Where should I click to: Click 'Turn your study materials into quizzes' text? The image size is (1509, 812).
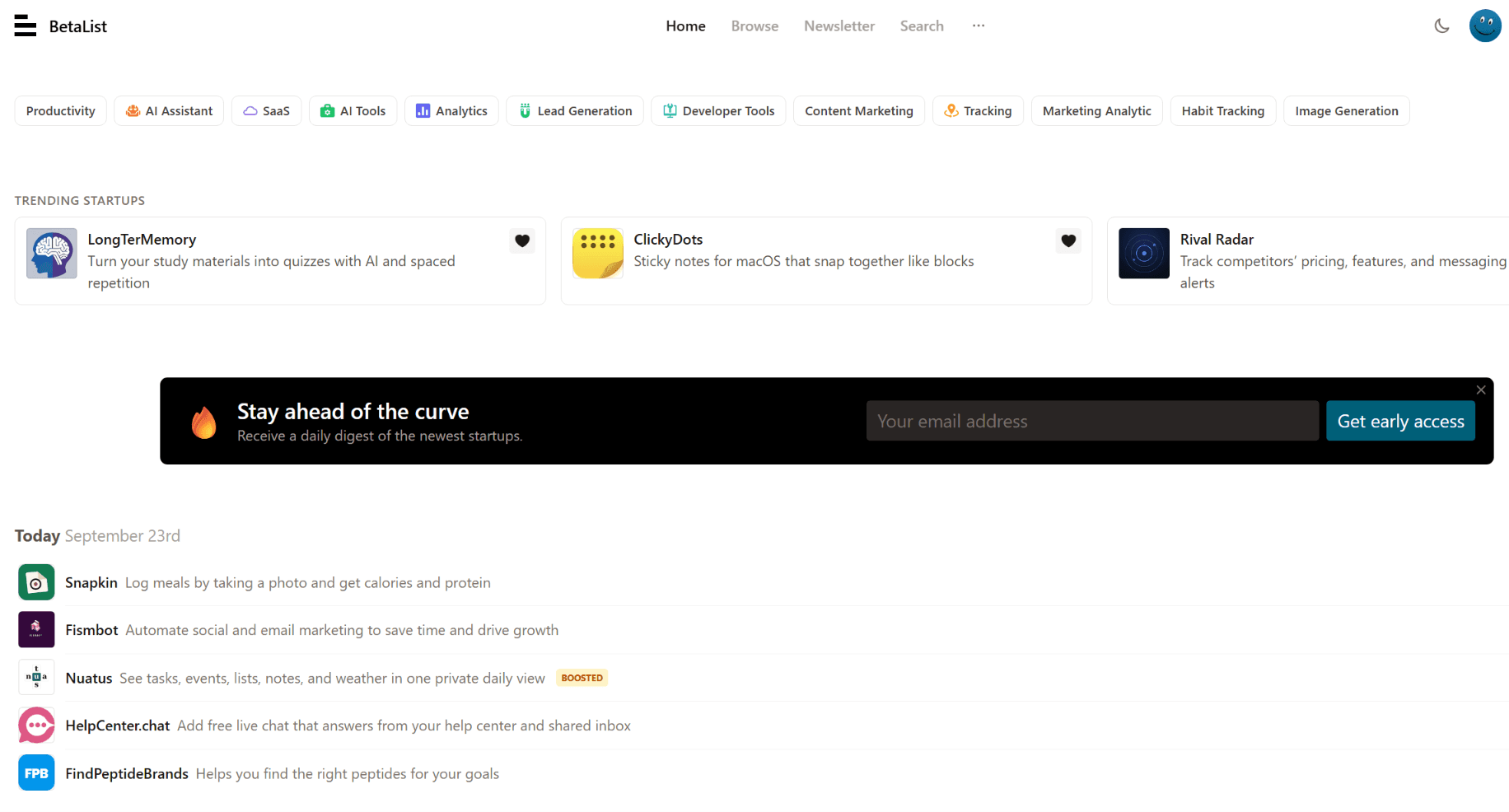[x=272, y=272]
